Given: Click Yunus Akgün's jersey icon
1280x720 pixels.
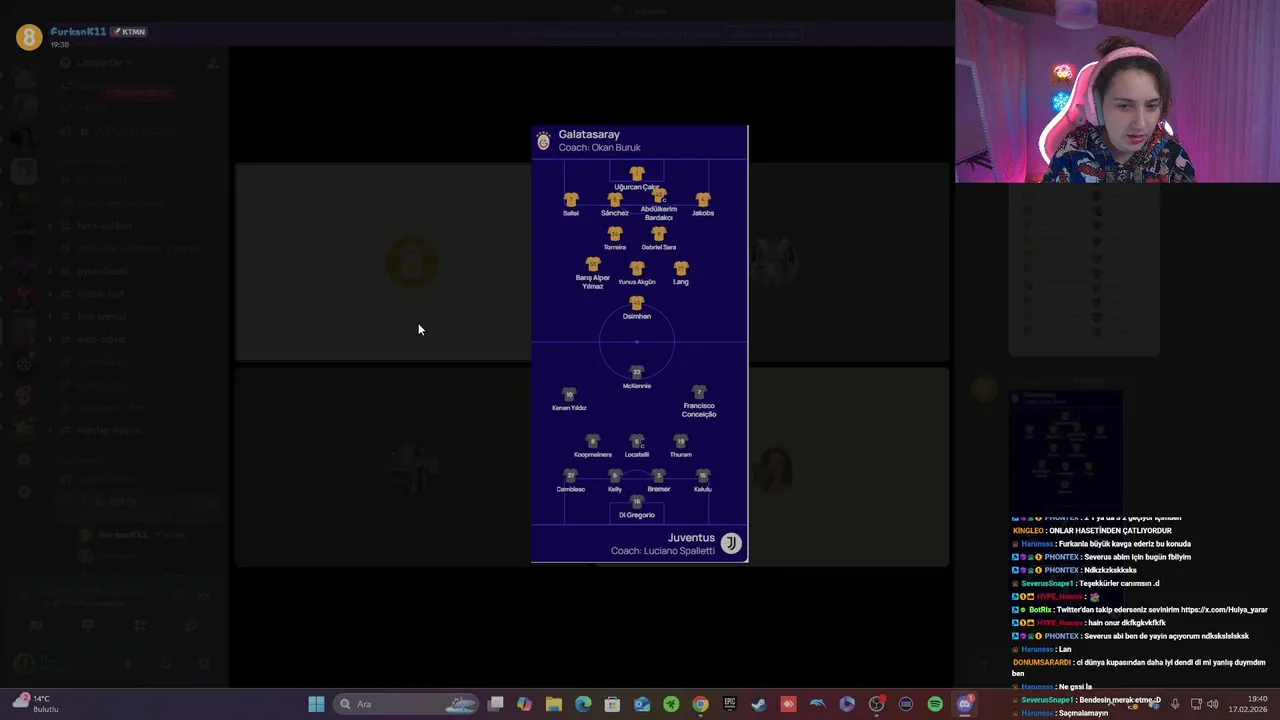Looking at the screenshot, I should 637,268.
